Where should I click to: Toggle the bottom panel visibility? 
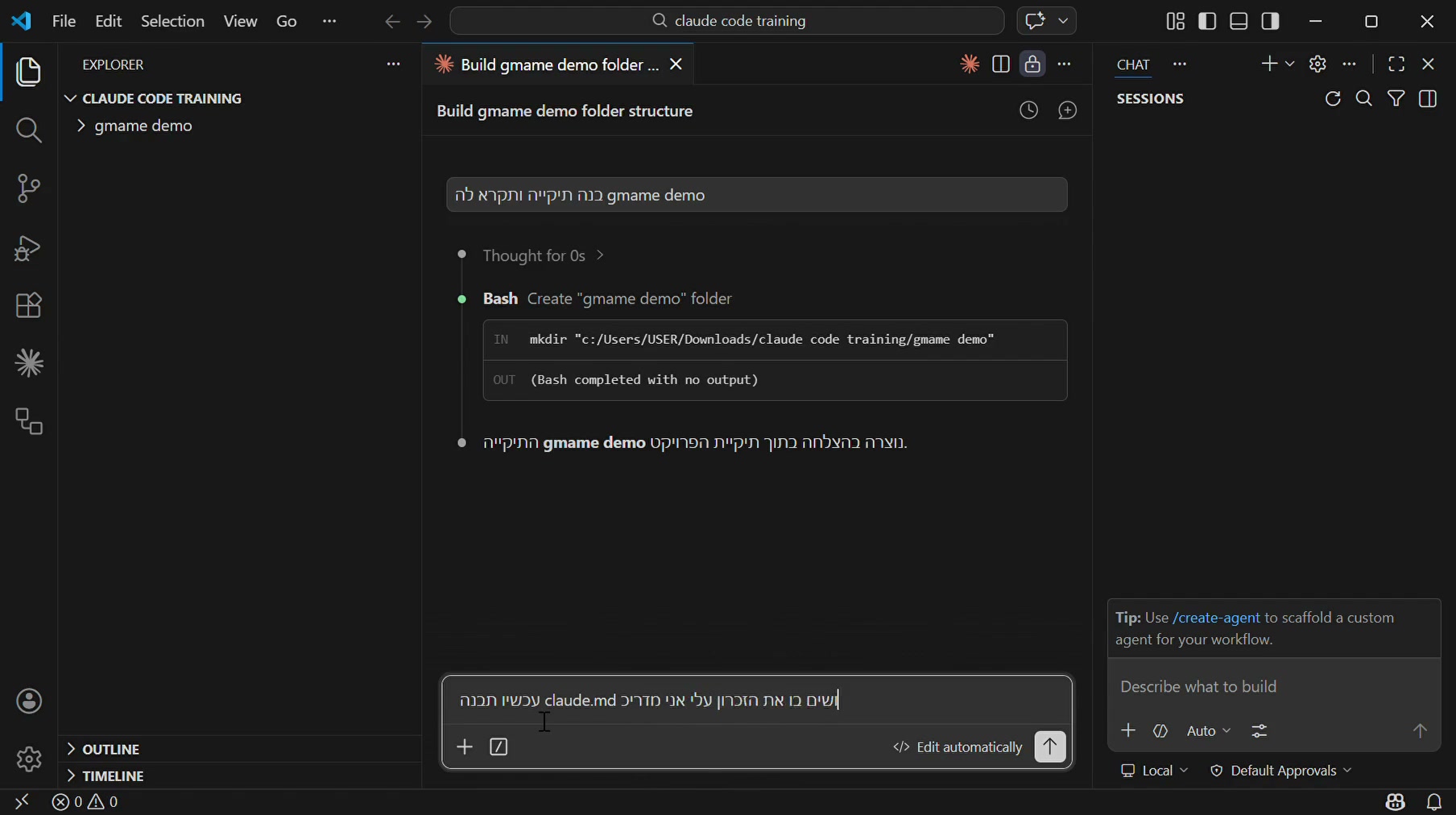(x=1239, y=22)
